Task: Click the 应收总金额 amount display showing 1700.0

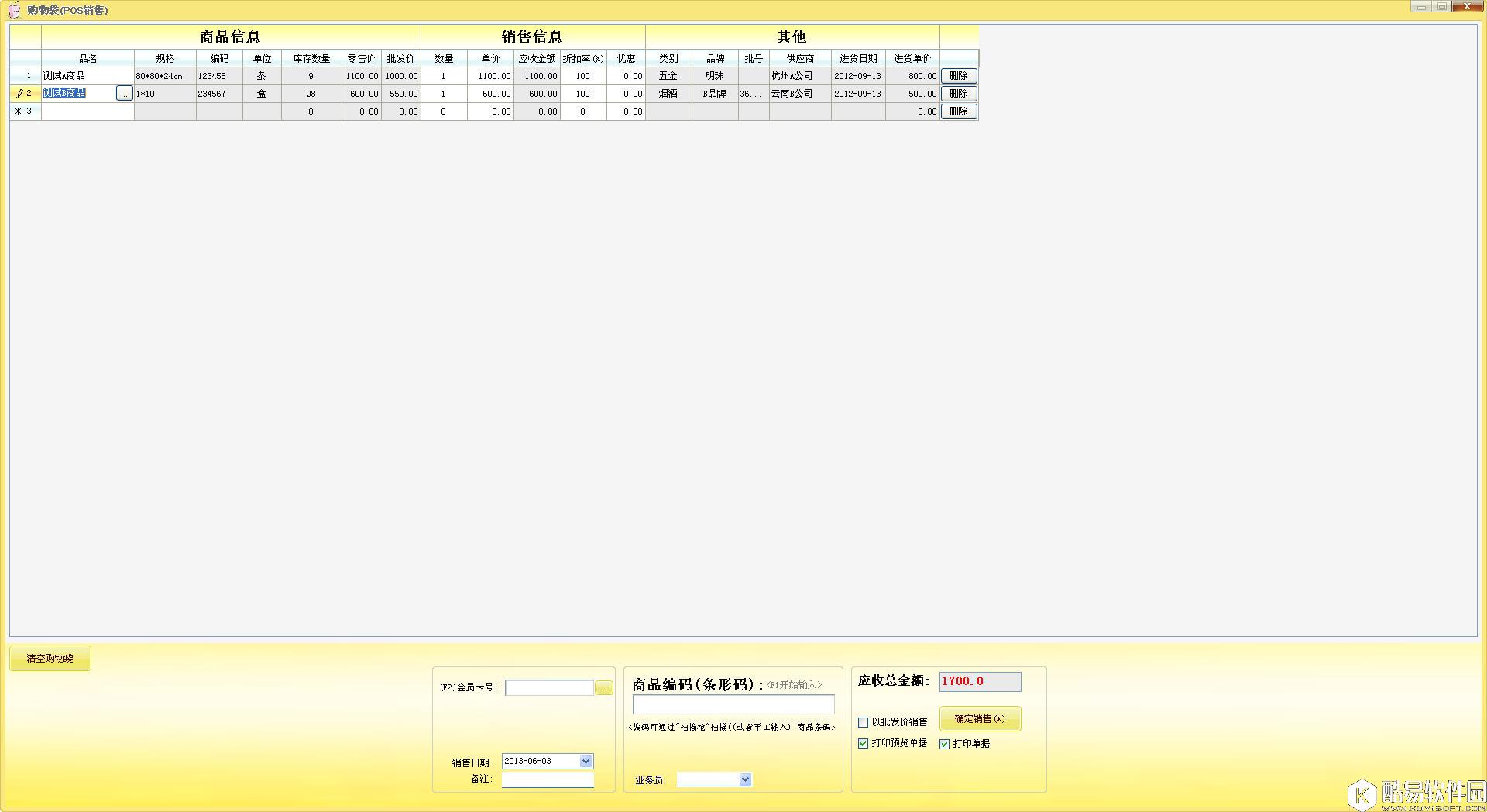Action: point(979,681)
